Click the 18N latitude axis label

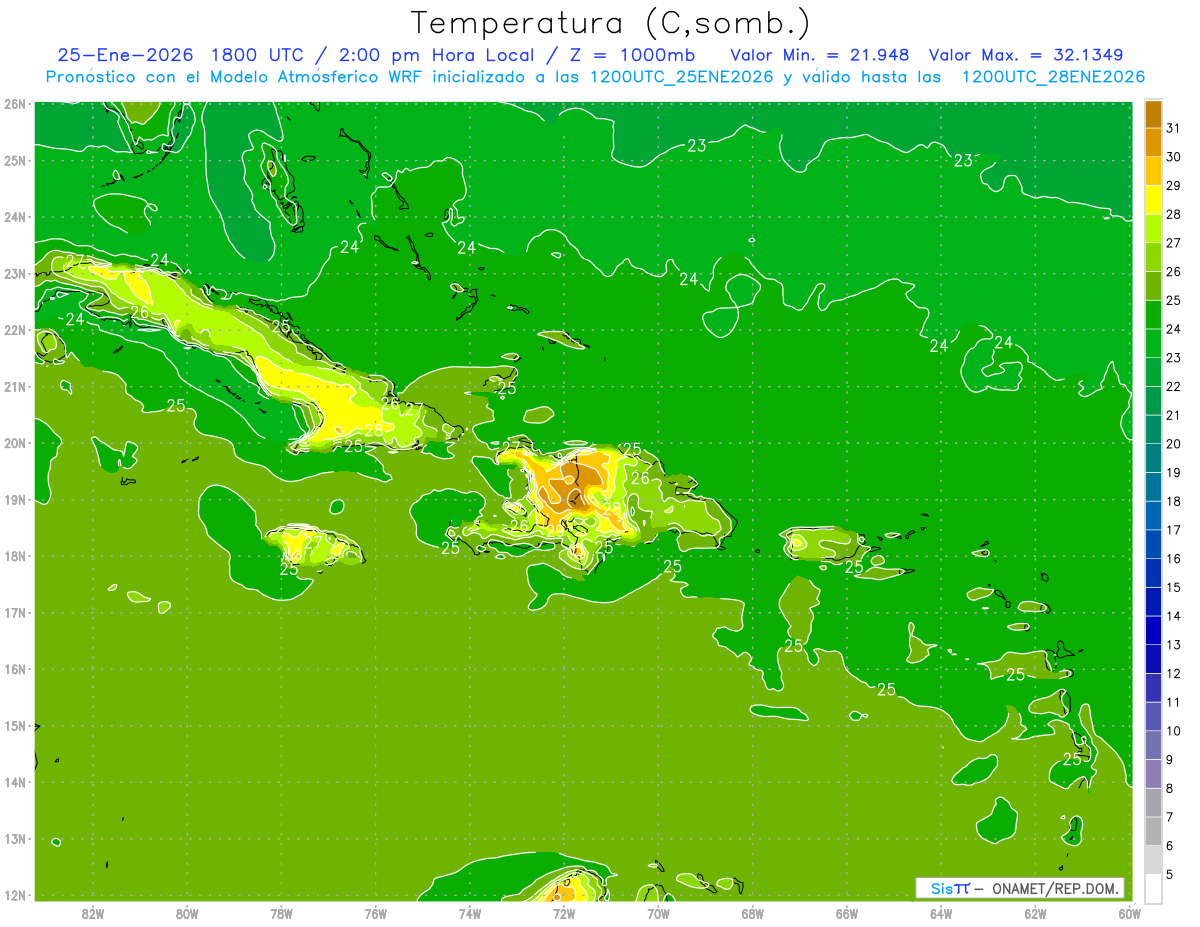(15, 556)
